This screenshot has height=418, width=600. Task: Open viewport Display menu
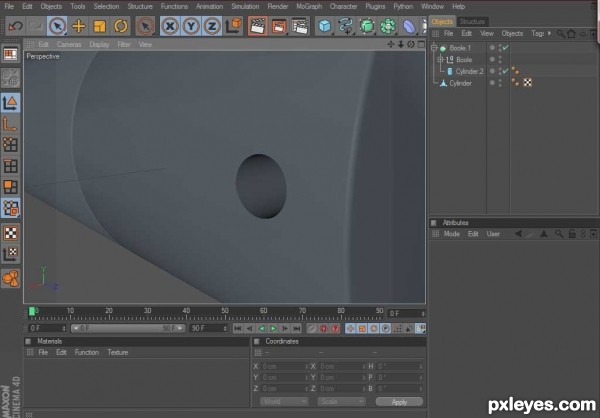[x=99, y=44]
